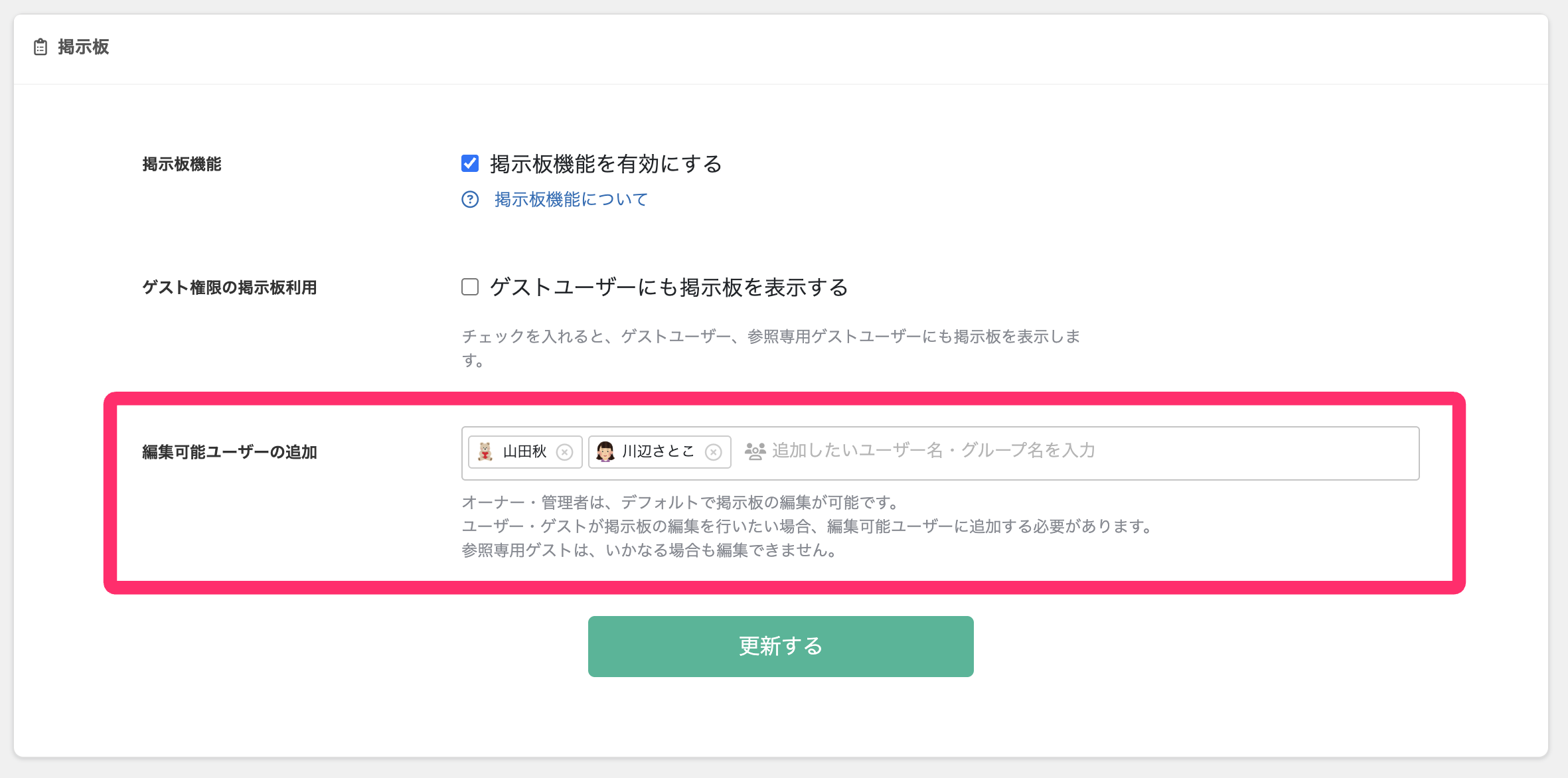1568x778 pixels.
Task: Click 山田秋's teddy bear avatar
Action: [485, 451]
